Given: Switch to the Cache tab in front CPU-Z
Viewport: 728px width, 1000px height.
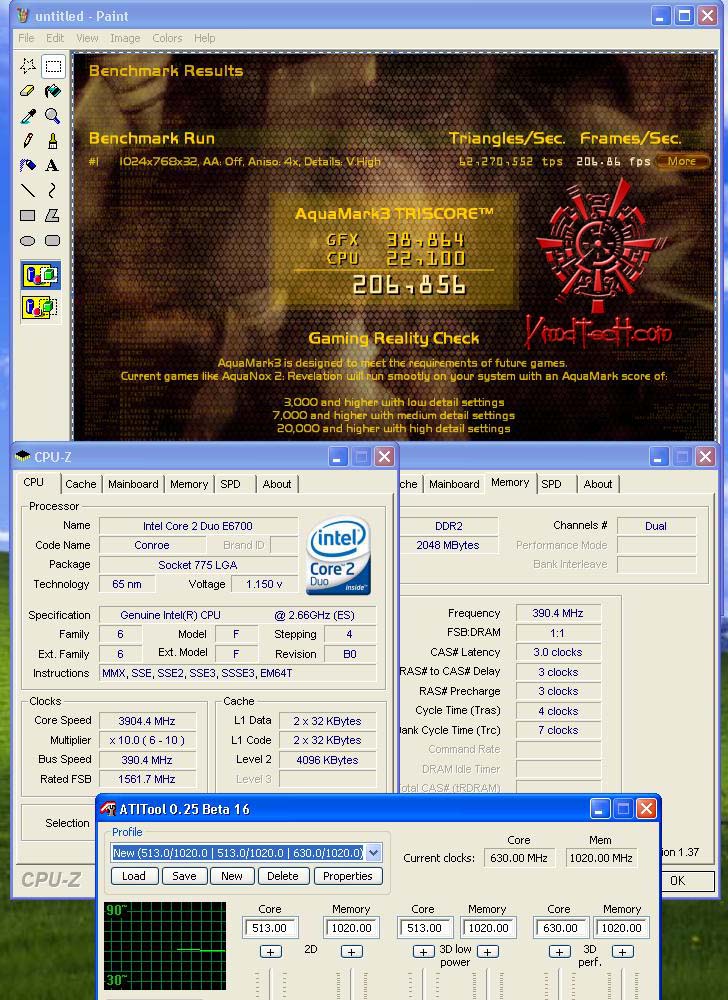Looking at the screenshot, I should pyautogui.click(x=81, y=484).
